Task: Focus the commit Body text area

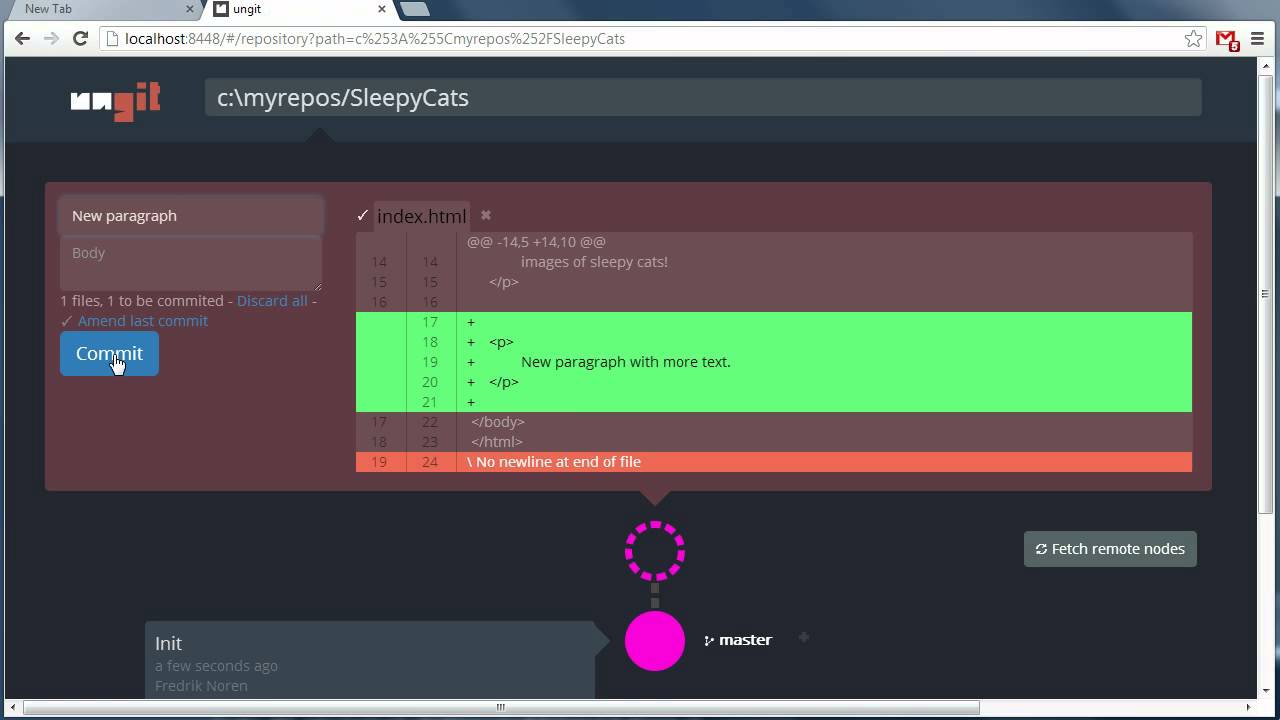Action: [191, 263]
